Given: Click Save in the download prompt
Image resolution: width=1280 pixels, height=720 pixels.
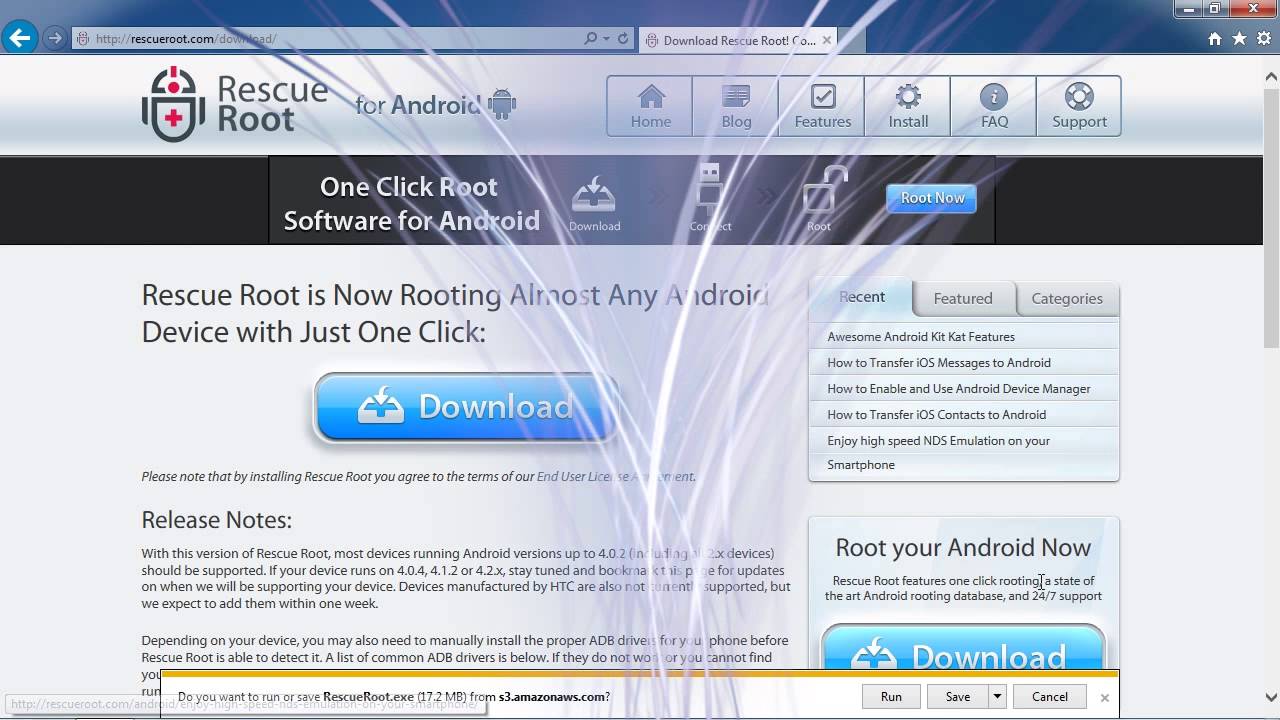Looking at the screenshot, I should click(x=958, y=697).
